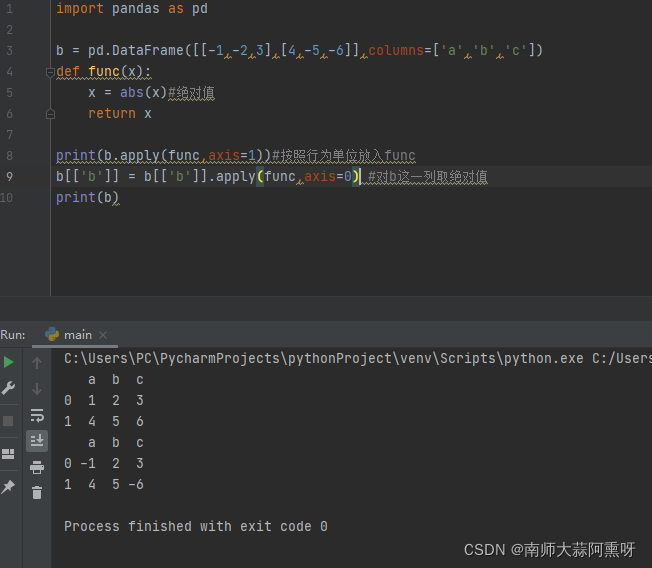Screen dimensions: 652x568
Task: Rerun main with the green play icon
Action: pos(8,362)
